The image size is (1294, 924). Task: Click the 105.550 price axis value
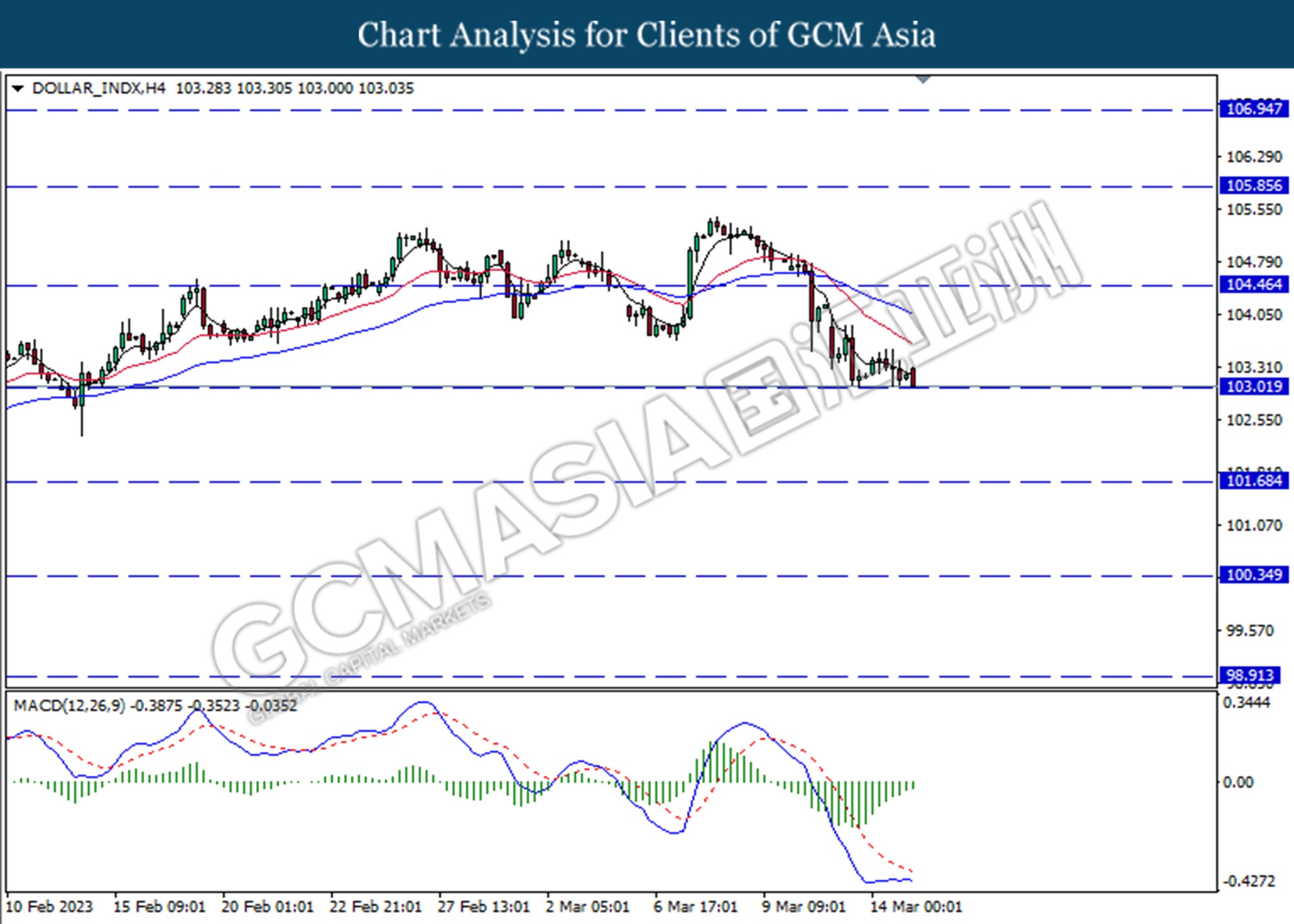tap(1254, 210)
